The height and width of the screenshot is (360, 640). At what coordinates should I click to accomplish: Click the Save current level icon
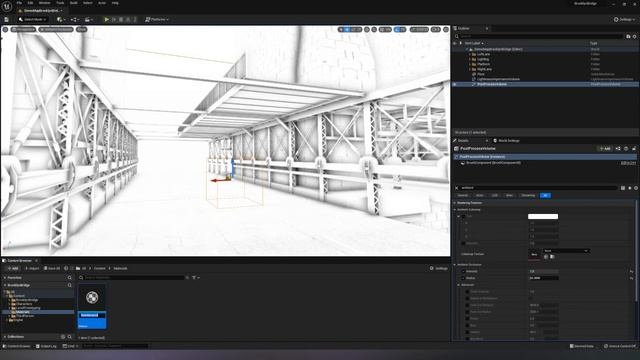click(x=7, y=19)
